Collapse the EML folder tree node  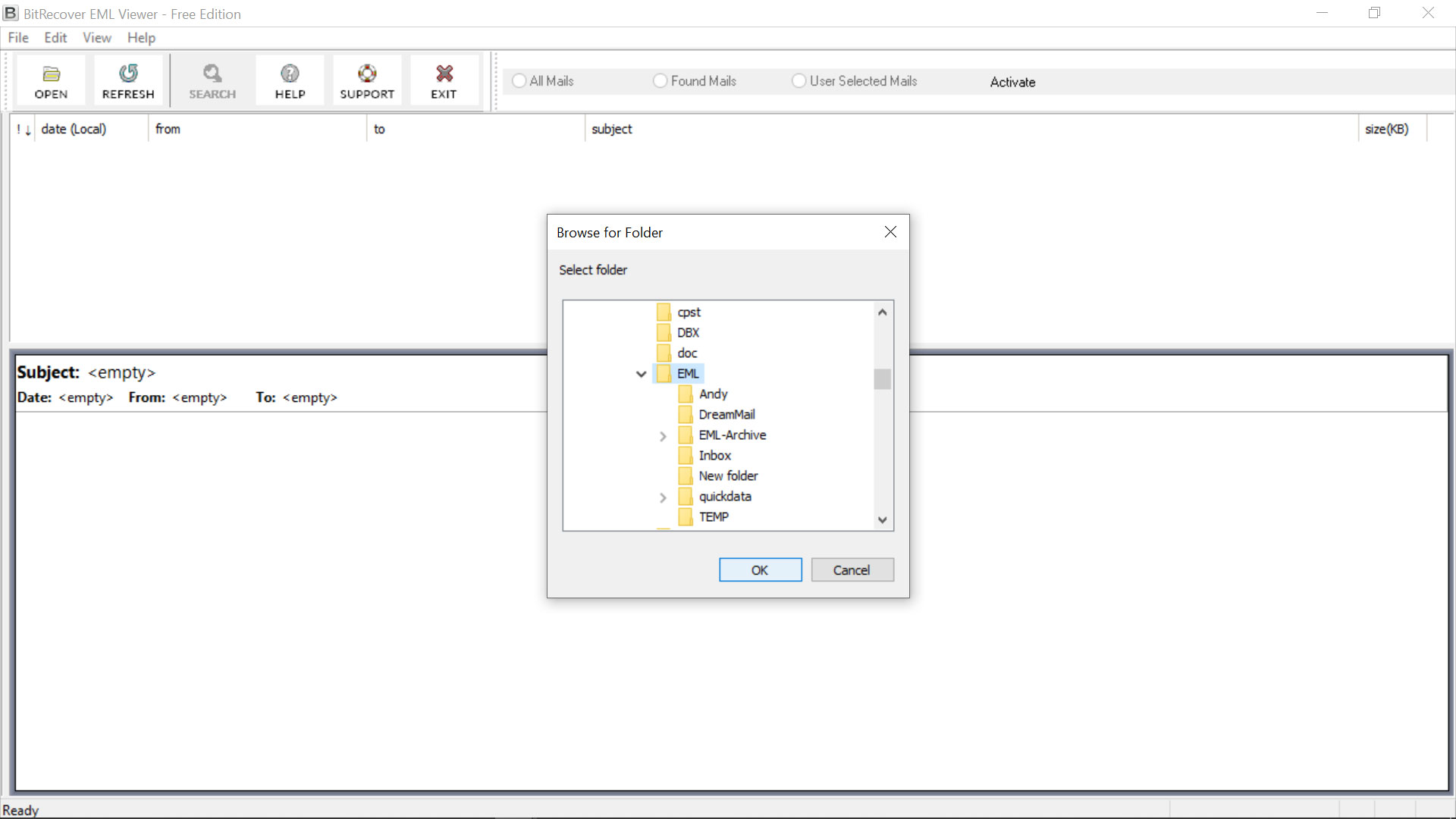tap(642, 374)
